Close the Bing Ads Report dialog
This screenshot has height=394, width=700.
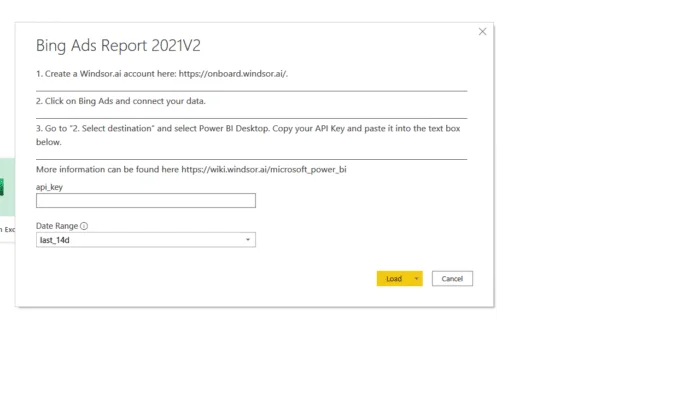pos(483,32)
